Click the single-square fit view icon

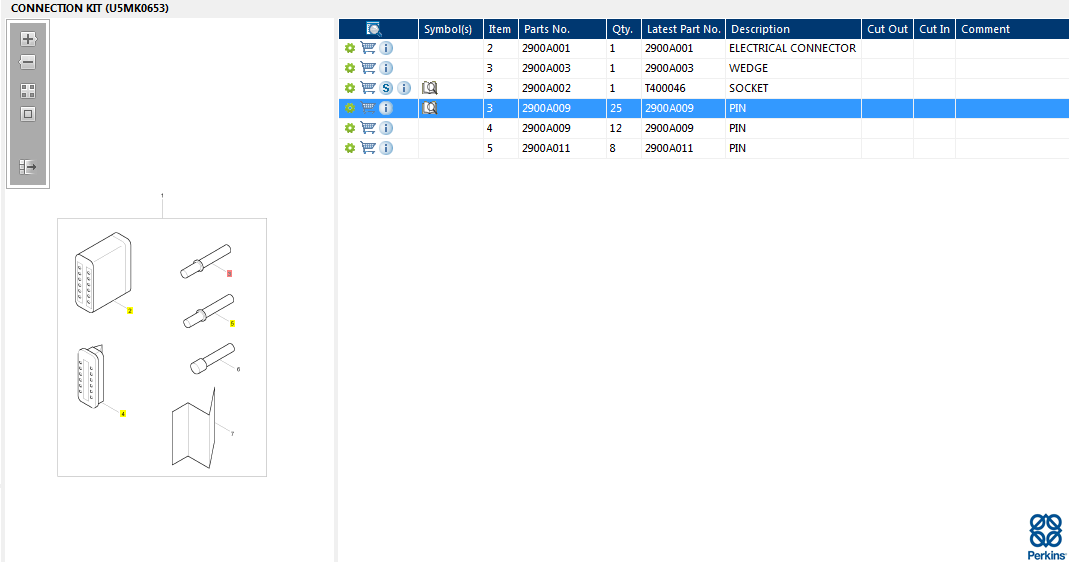pyautogui.click(x=28, y=114)
